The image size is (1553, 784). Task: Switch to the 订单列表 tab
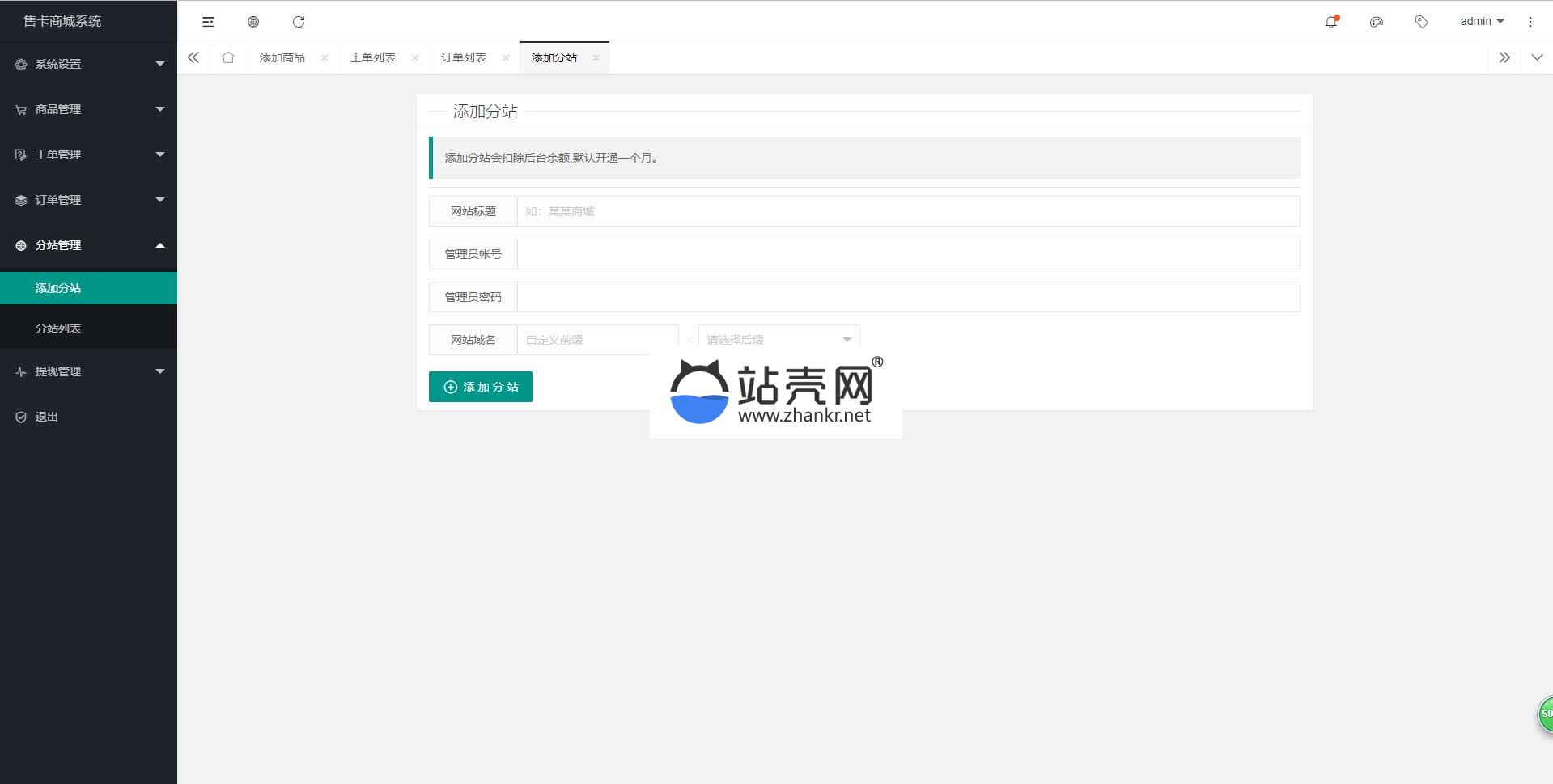pyautogui.click(x=464, y=57)
